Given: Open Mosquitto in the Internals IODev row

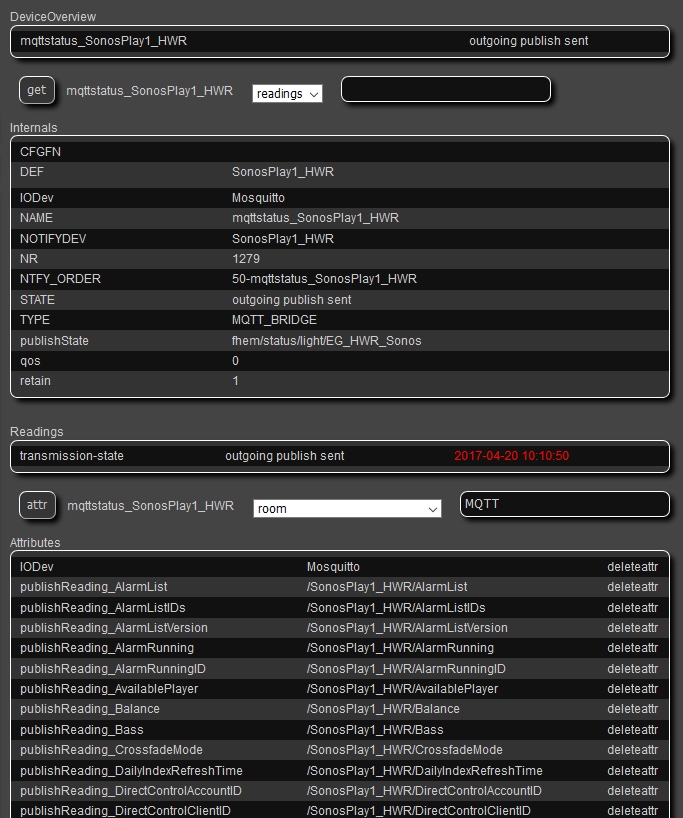Looking at the screenshot, I should click(258, 198).
